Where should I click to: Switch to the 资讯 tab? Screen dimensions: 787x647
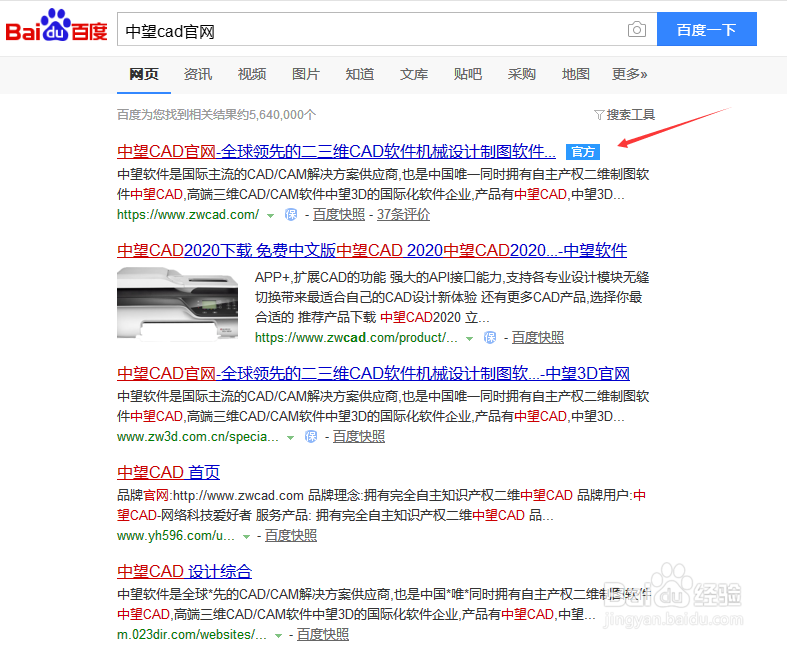(198, 74)
